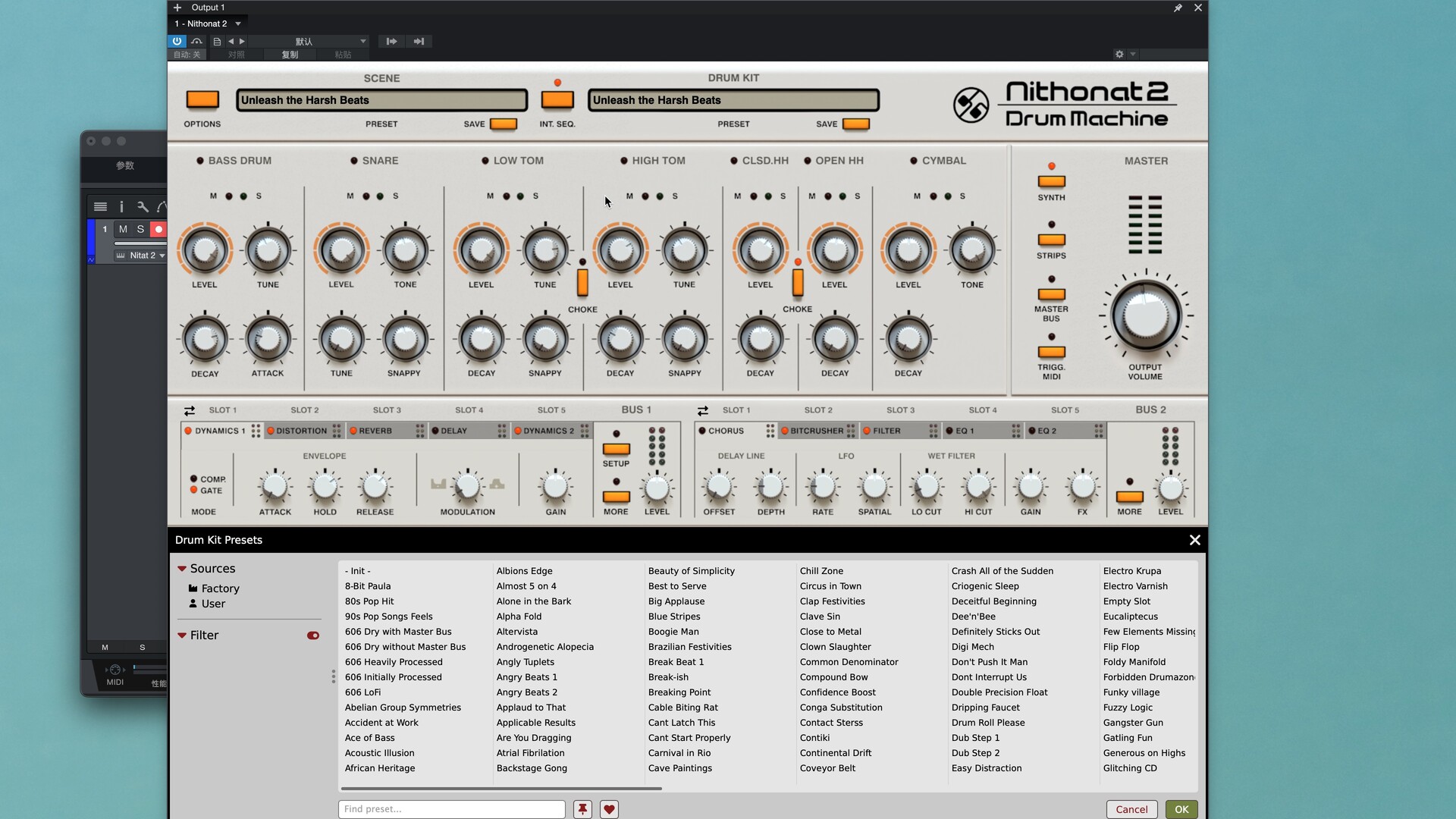The height and width of the screenshot is (819, 1456).
Task: Pin the plugin window
Action: coord(1178,8)
